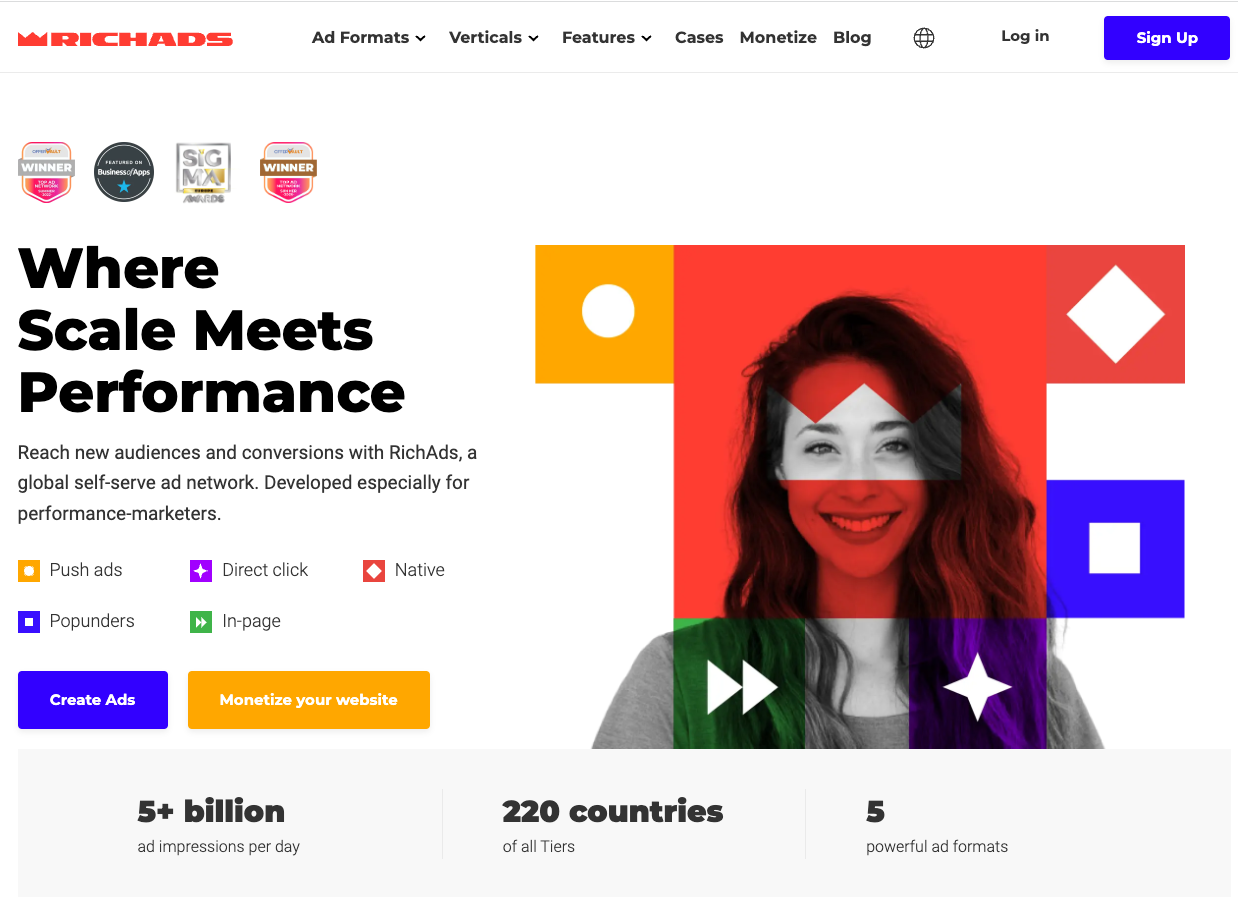Click the SiGMA Awards badge
This screenshot has height=897, width=1238.
204,173
